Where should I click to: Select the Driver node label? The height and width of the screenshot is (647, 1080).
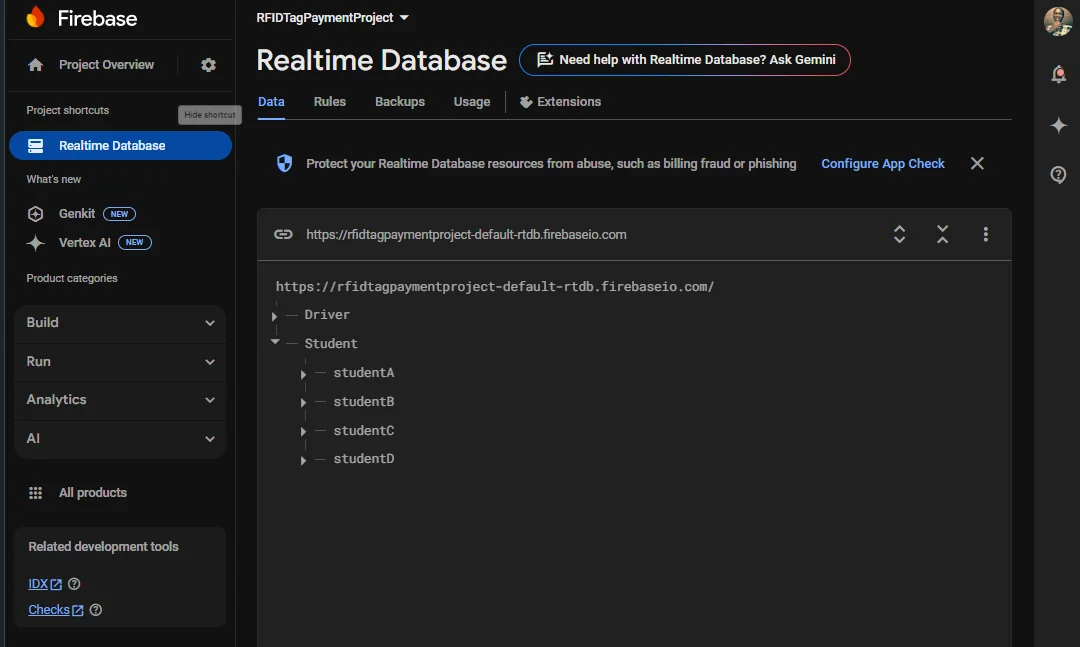coord(327,315)
